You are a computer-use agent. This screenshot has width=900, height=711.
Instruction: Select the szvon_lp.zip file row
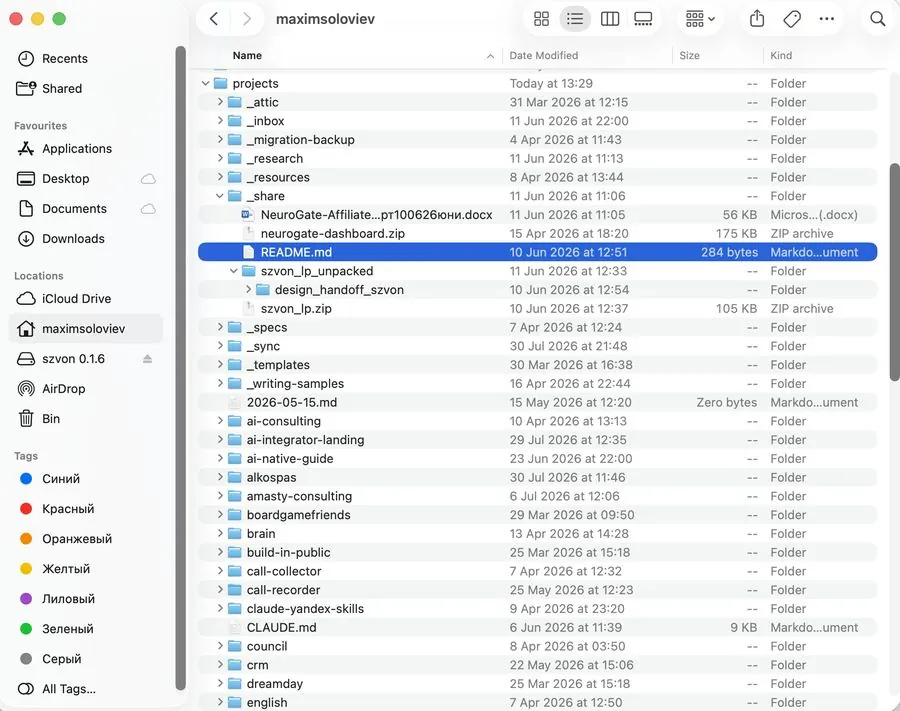537,309
